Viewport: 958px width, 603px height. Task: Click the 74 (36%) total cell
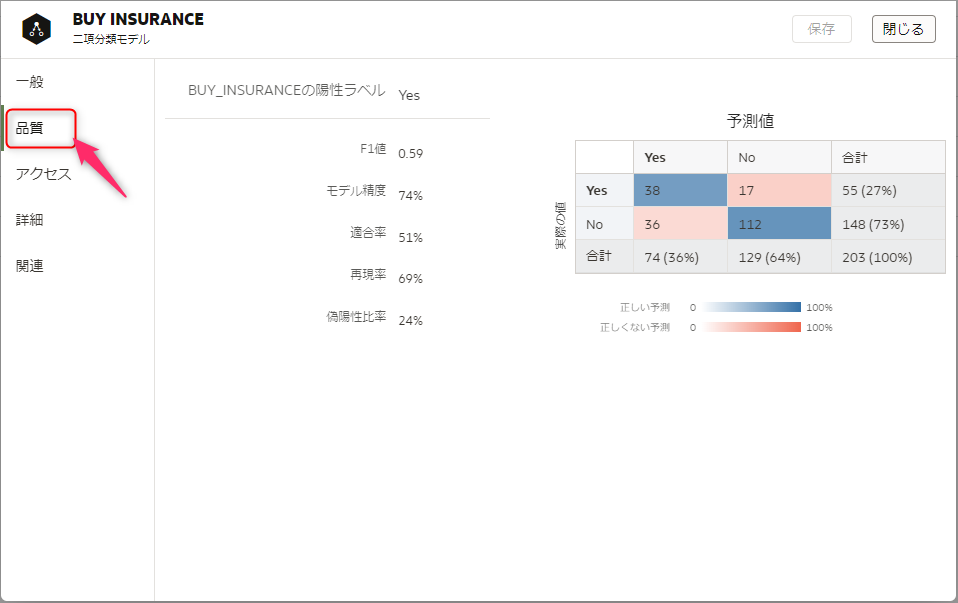point(680,257)
